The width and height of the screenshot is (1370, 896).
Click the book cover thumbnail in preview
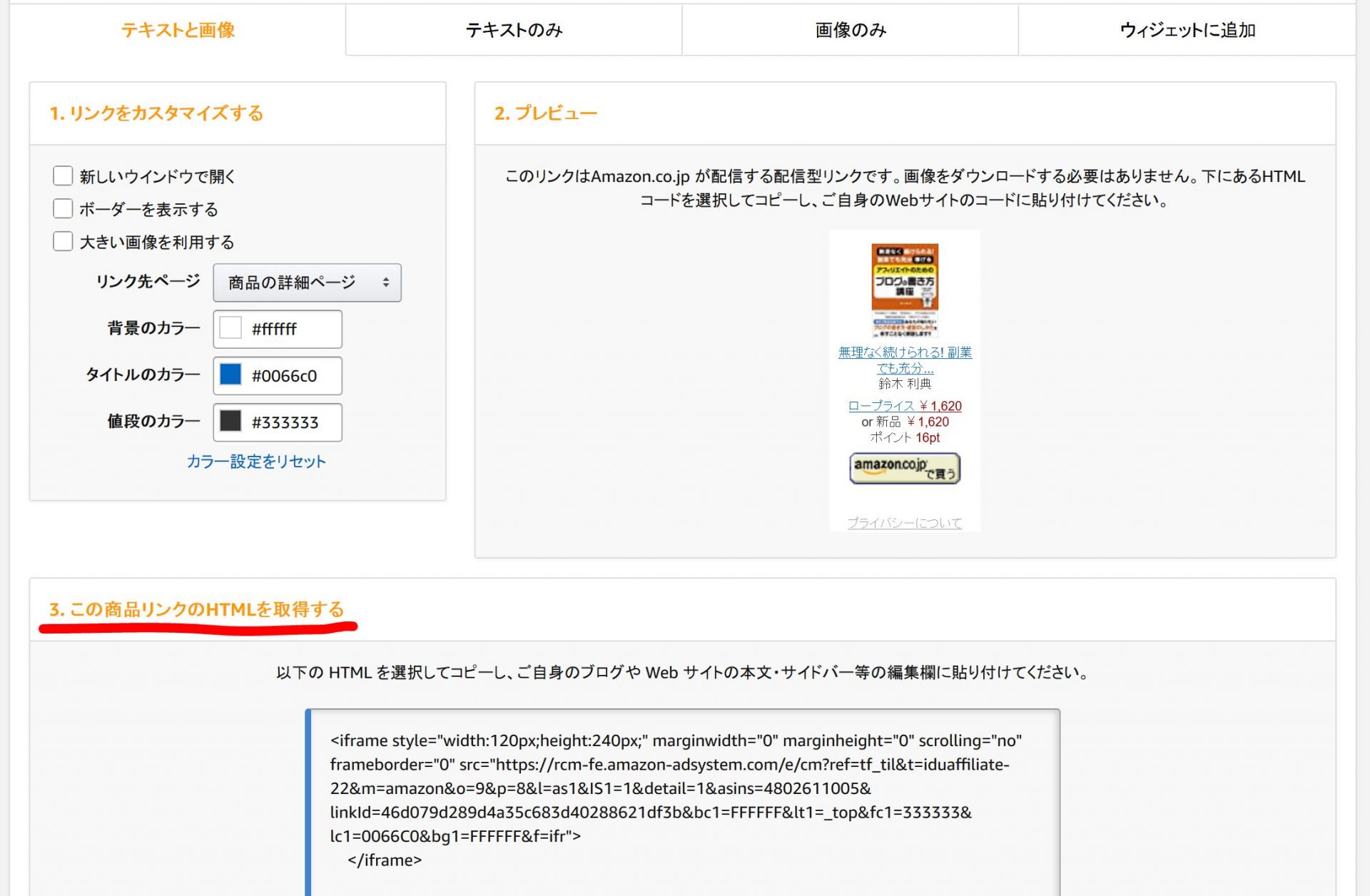(x=905, y=290)
